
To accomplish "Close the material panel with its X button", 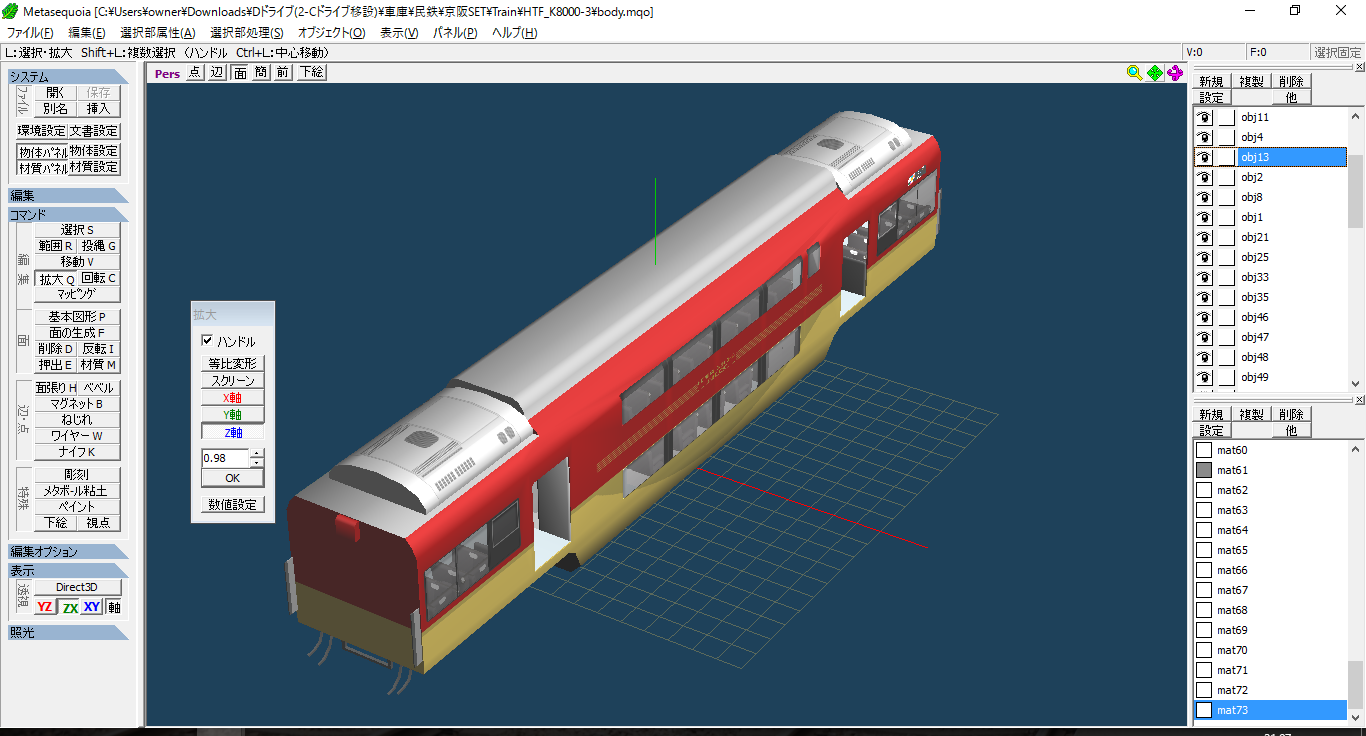I will pyautogui.click(x=1359, y=400).
